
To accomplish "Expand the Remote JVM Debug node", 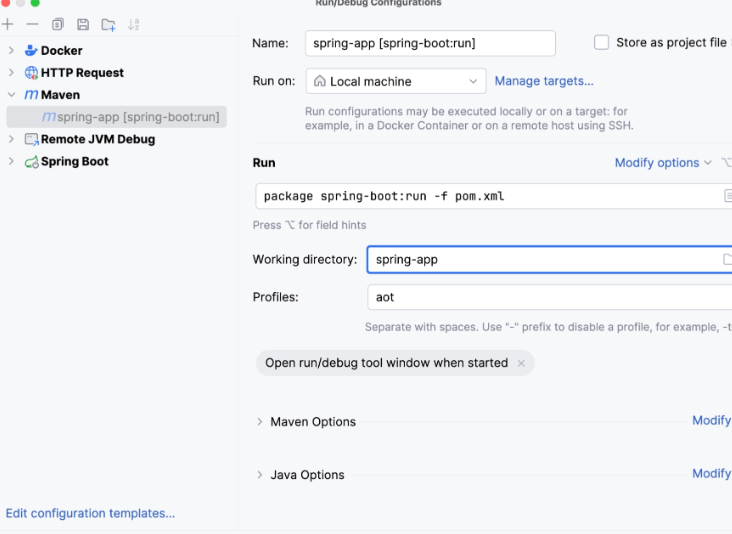I will click(x=11, y=139).
